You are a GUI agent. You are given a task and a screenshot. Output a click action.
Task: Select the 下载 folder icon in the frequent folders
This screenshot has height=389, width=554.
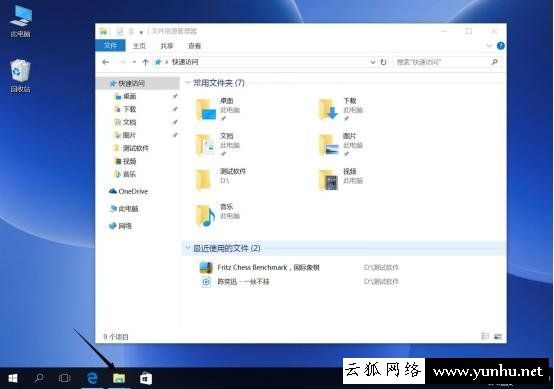click(x=329, y=110)
